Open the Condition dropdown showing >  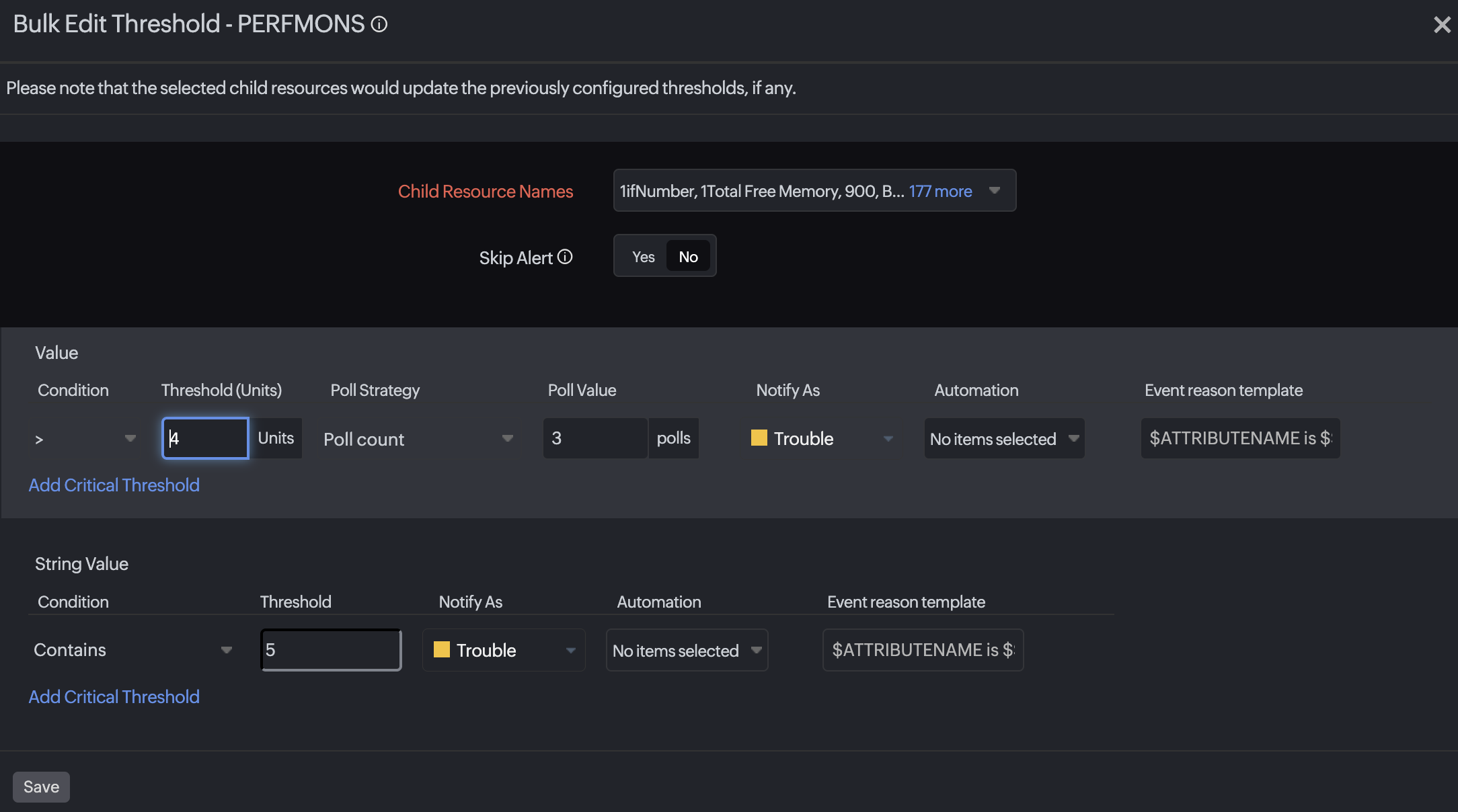pos(130,438)
